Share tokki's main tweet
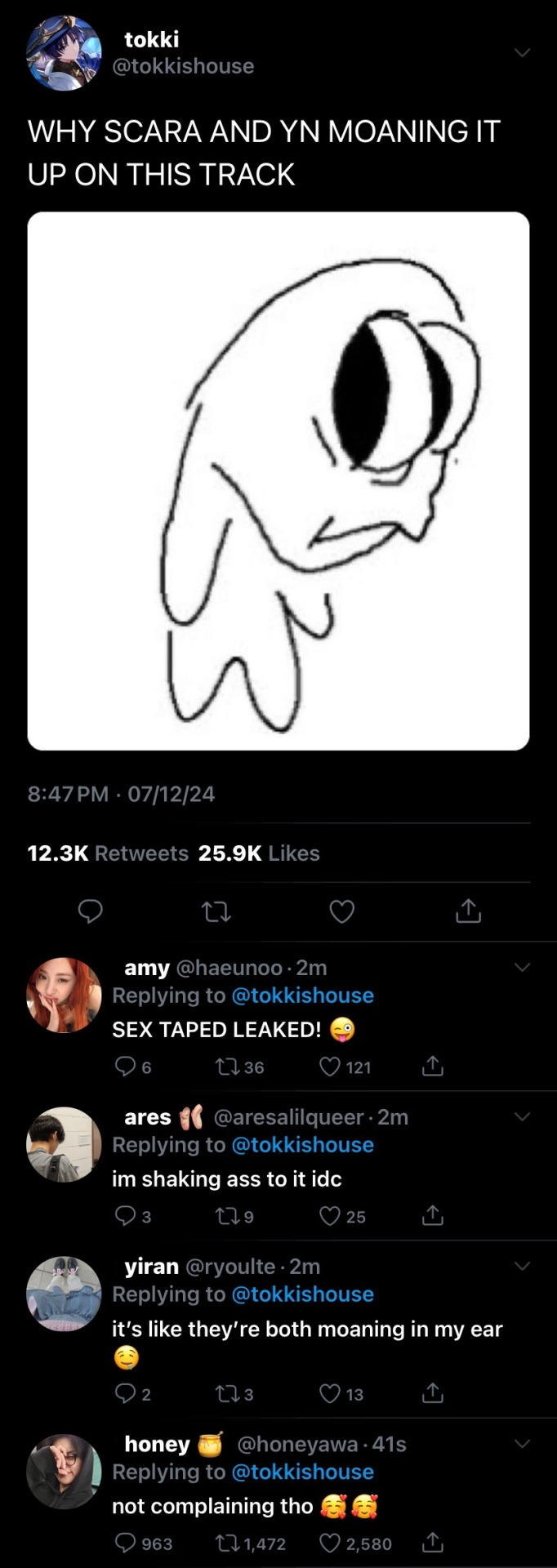The height and width of the screenshot is (1568, 557). pos(468,911)
